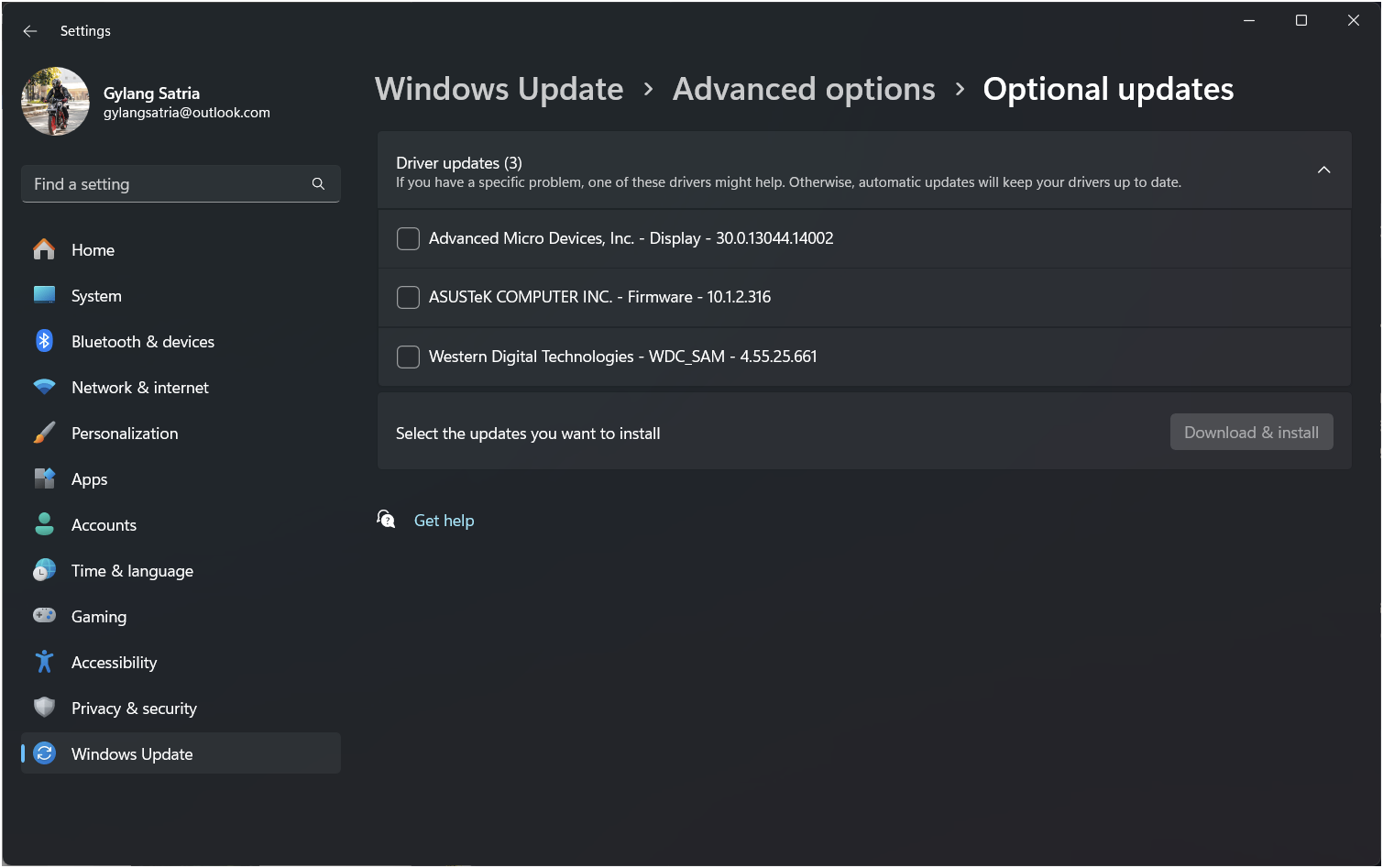Open System settings page

(181, 295)
